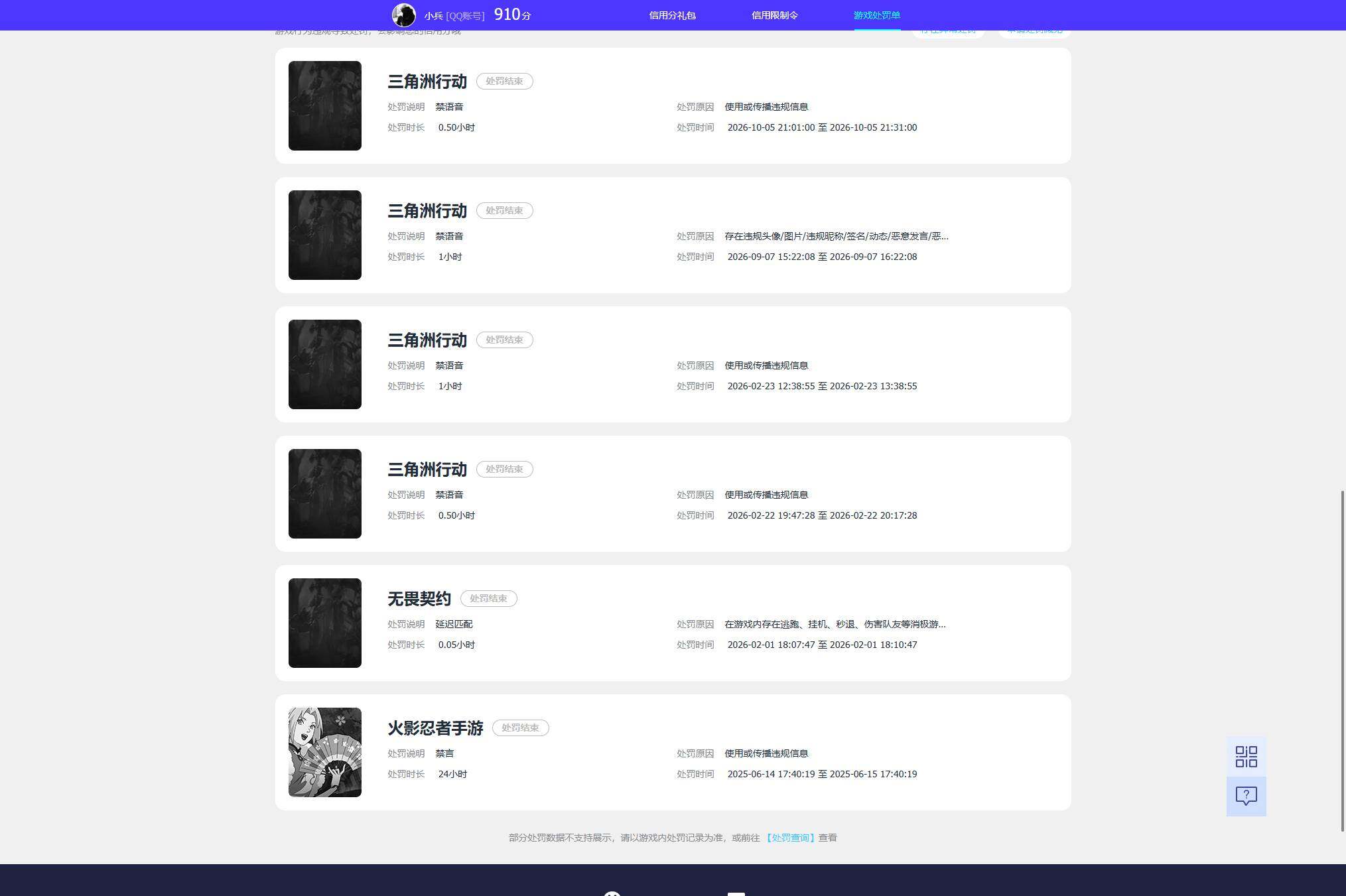Screen dimensions: 1346x896
Task: Open 信用分礼包 tab
Action: [672, 15]
